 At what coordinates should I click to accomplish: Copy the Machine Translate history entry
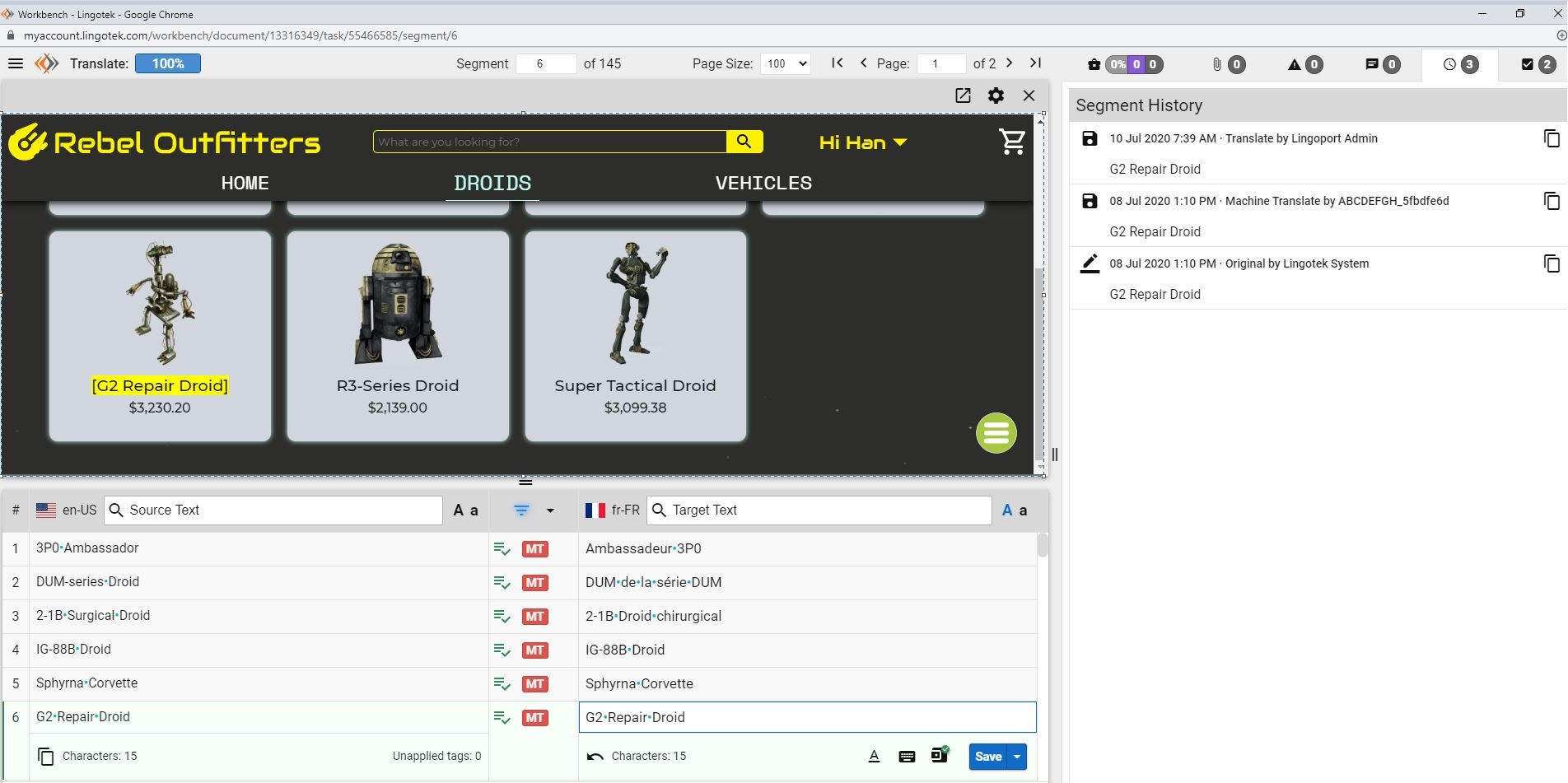click(x=1552, y=201)
